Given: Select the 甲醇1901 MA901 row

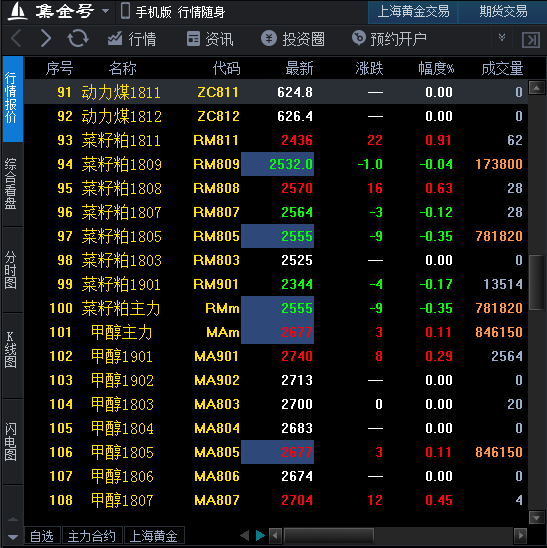Looking at the screenshot, I should (x=276, y=356).
